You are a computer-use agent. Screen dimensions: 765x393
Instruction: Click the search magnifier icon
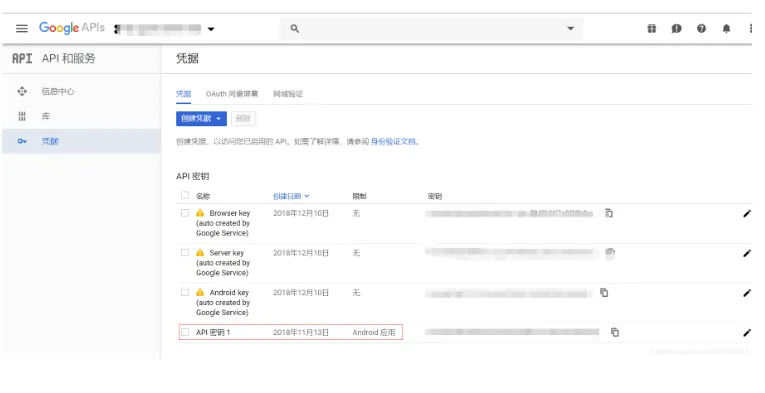[295, 28]
